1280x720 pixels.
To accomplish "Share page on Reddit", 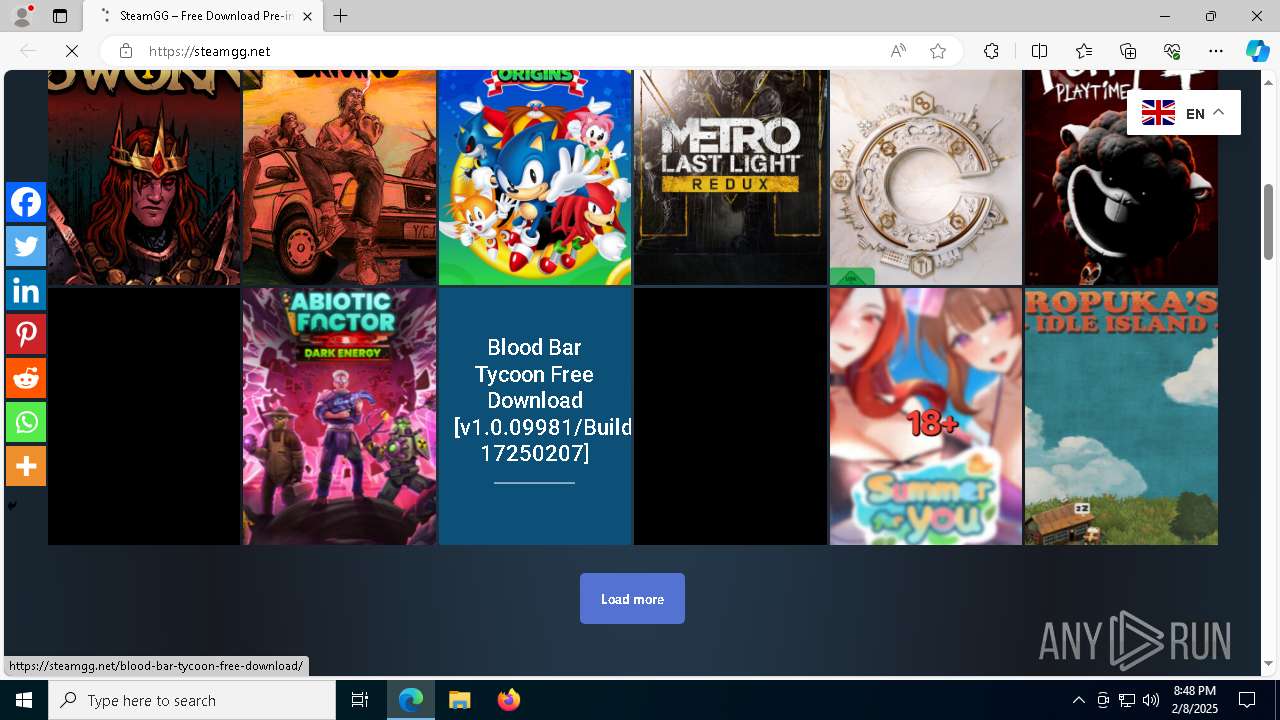I will (26, 378).
